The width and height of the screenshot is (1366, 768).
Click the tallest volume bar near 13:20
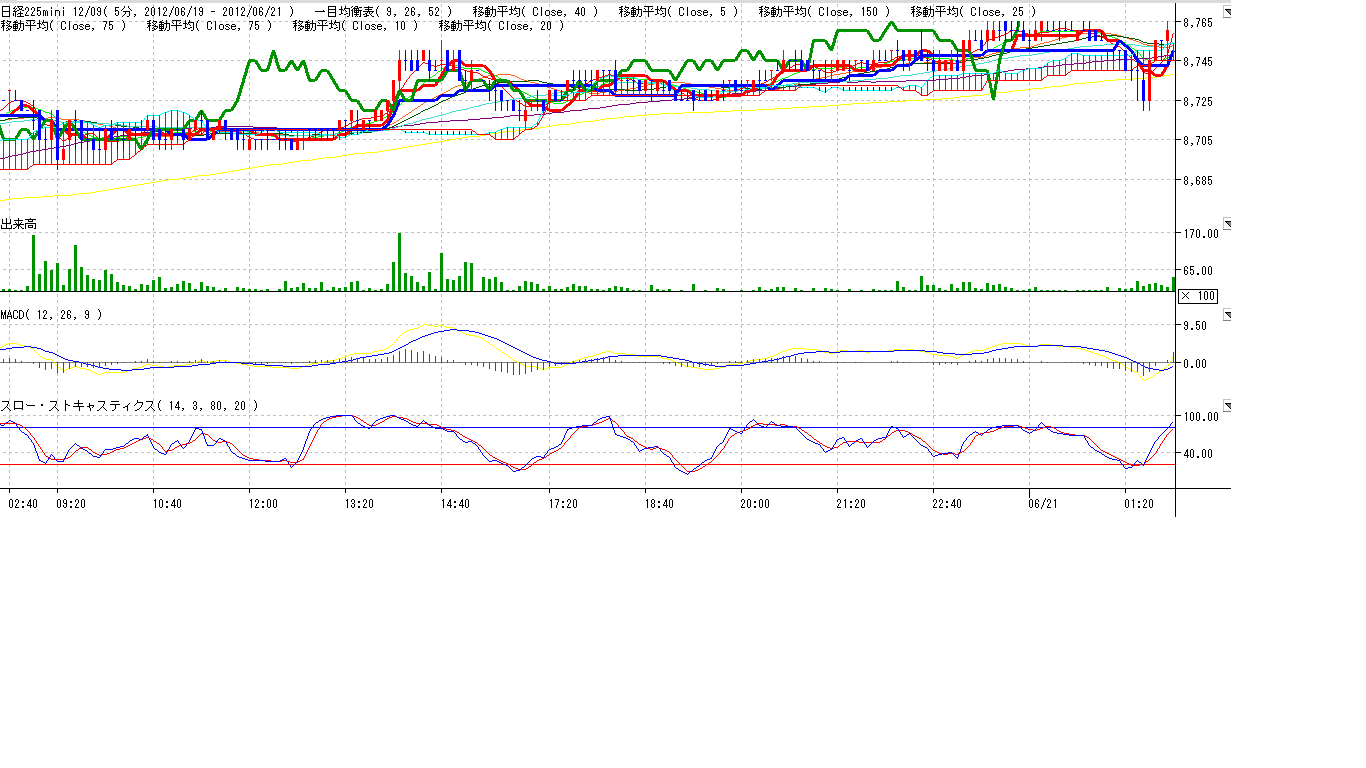(399, 262)
